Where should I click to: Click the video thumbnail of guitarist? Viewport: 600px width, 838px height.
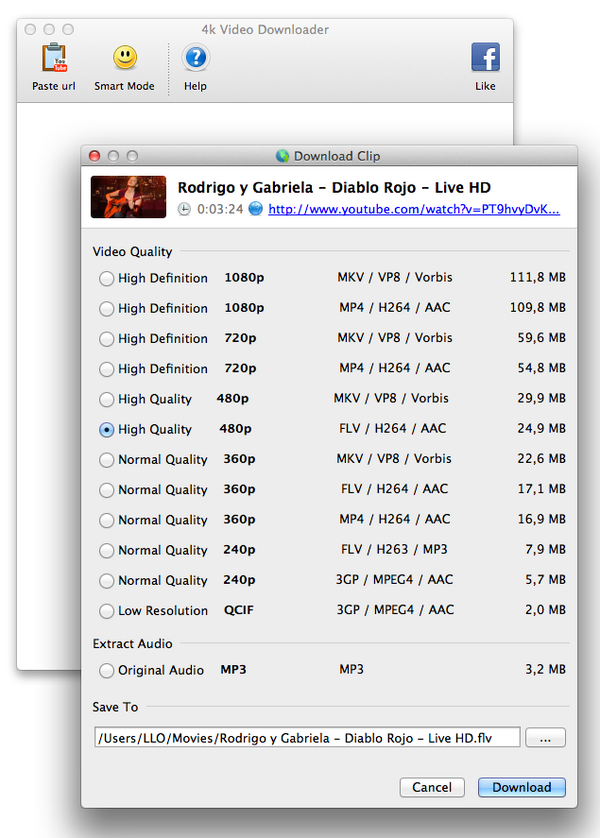tap(128, 197)
